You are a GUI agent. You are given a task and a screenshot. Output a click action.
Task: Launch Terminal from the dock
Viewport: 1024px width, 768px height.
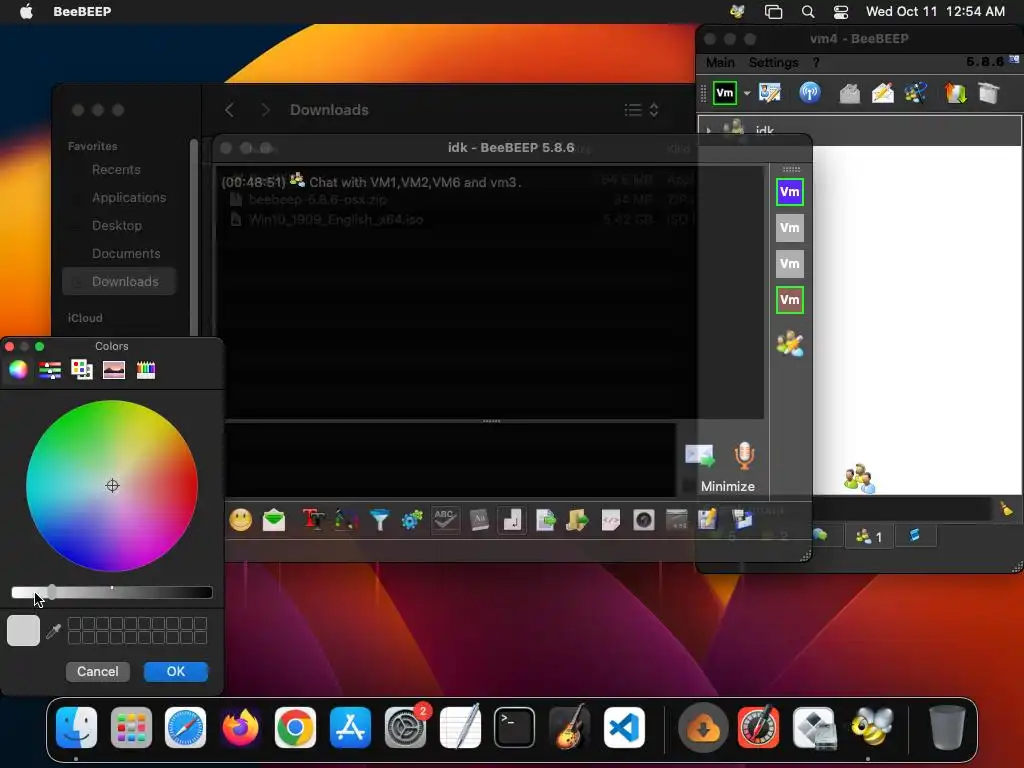pyautogui.click(x=514, y=727)
